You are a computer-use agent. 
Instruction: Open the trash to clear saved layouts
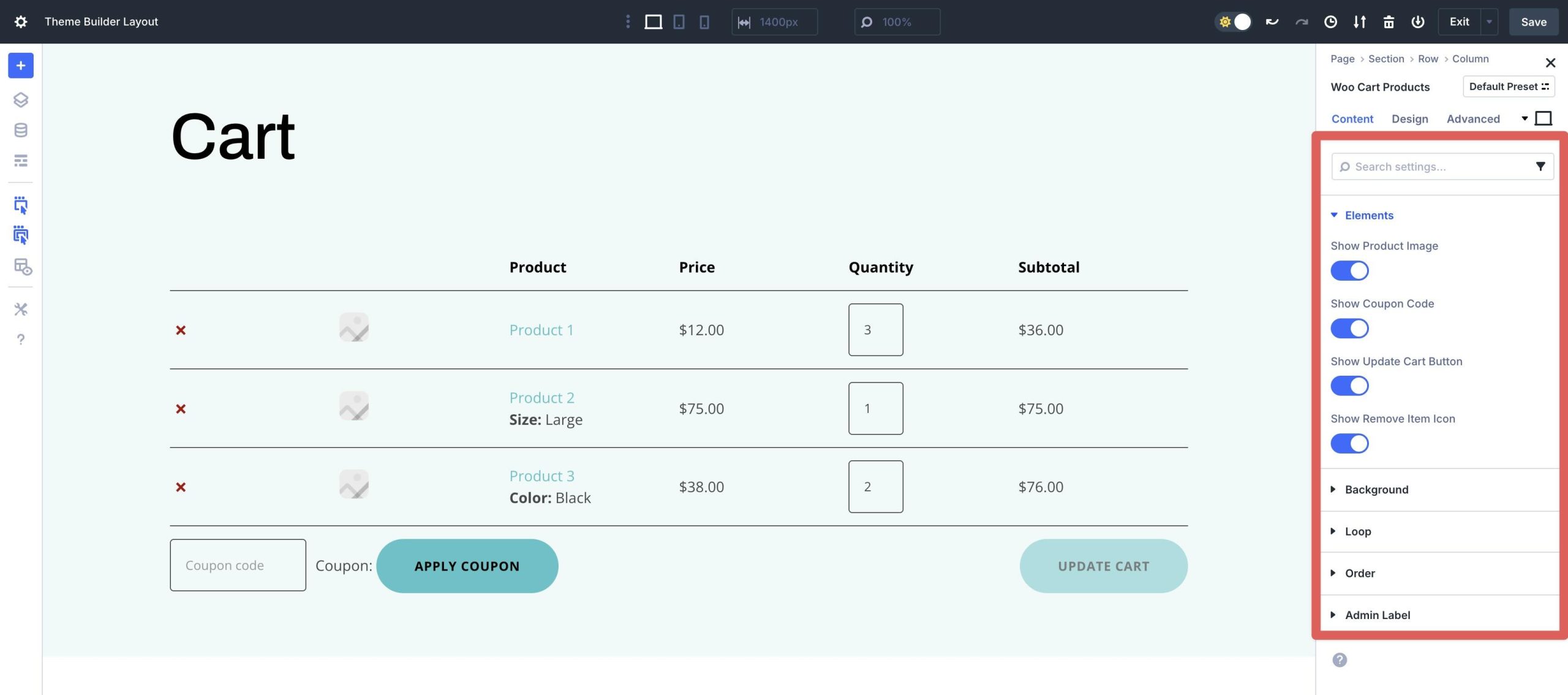tap(1389, 21)
